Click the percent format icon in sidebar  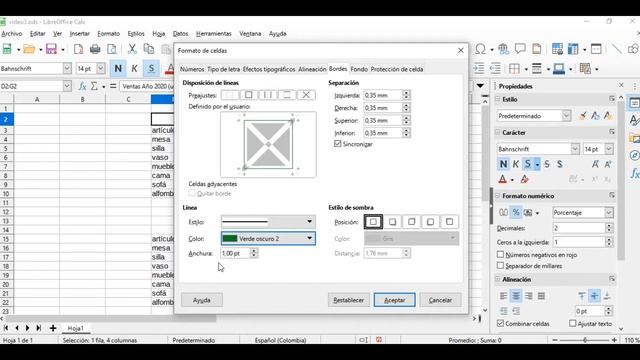point(516,213)
